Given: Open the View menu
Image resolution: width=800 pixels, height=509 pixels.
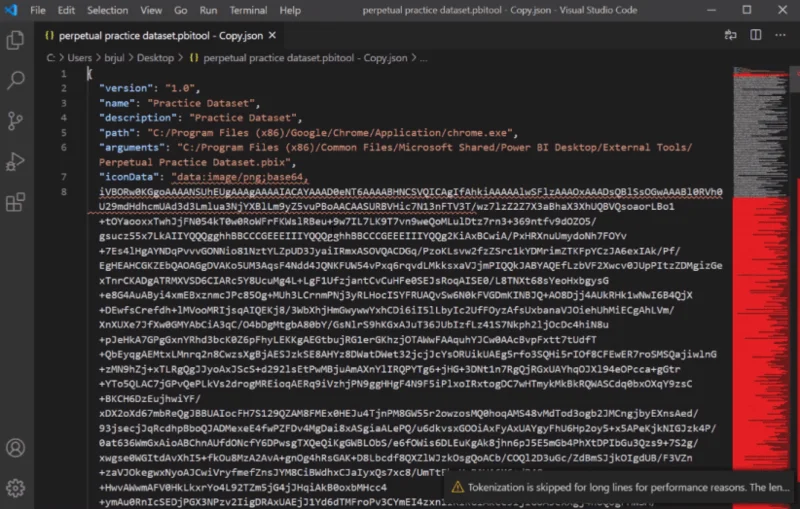Looking at the screenshot, I should (x=151, y=10).
